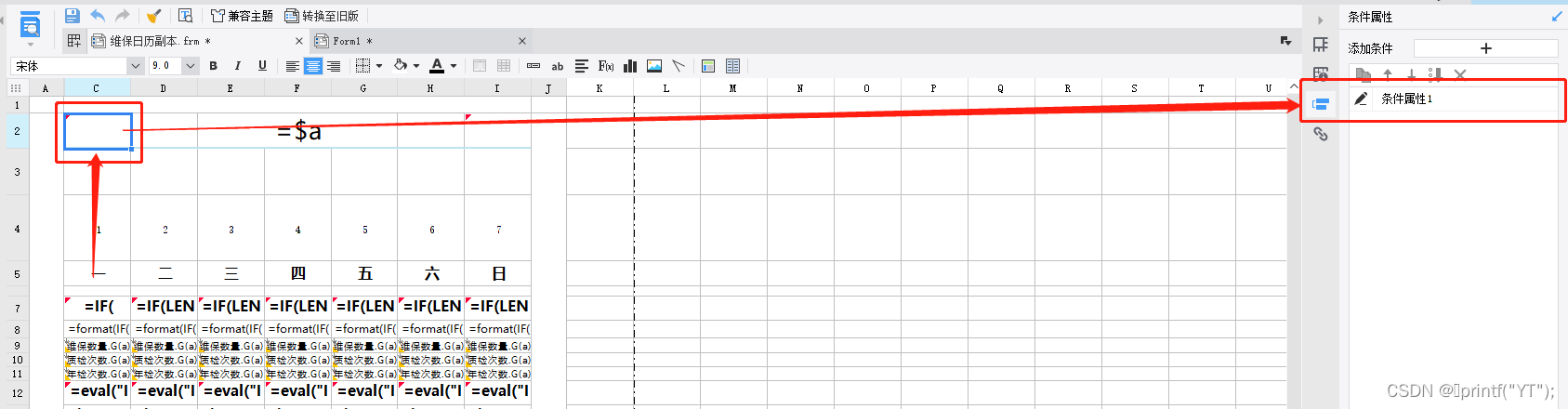
Task: Close the Form1 tab
Action: point(522,41)
